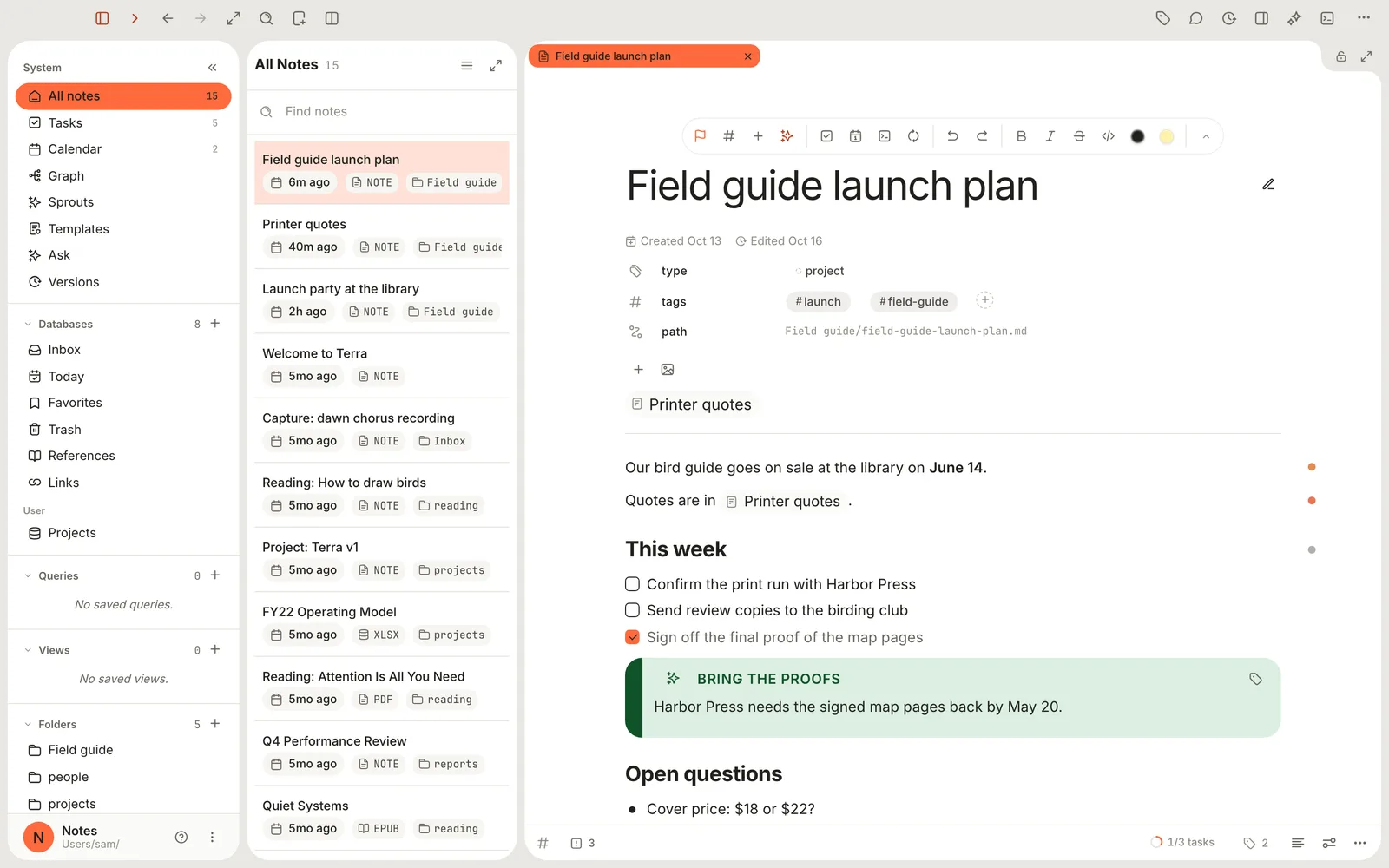Toggle inline code formatting icon
Viewport: 1389px width, 868px height.
(1109, 136)
